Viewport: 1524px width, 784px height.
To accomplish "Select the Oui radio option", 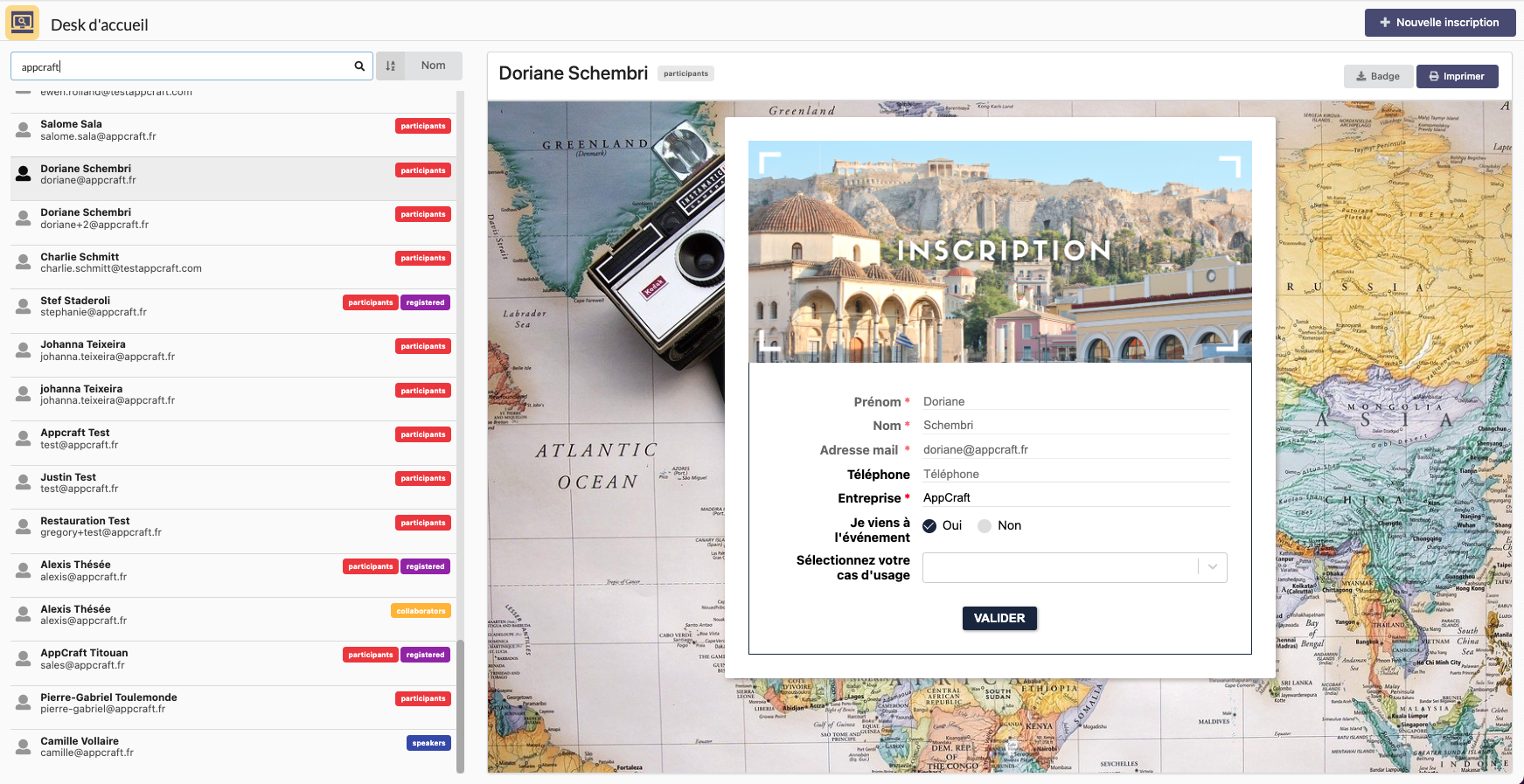I will pos(929,526).
